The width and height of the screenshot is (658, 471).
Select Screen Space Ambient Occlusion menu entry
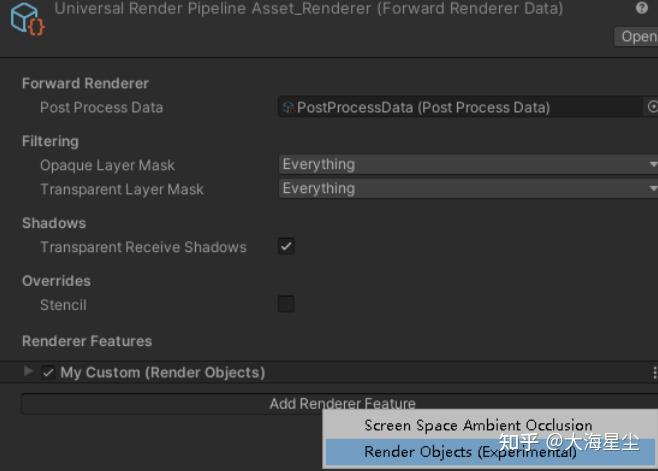[478, 425]
